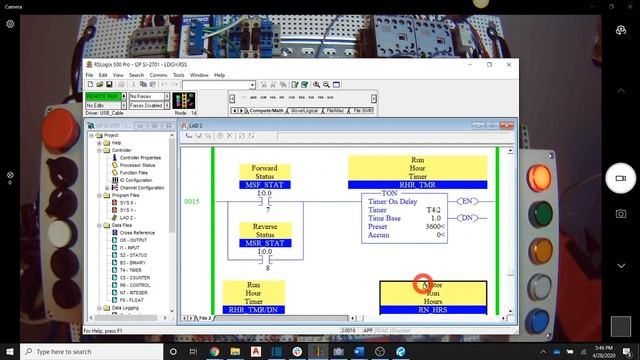
Task: Select the File/Misc instruction tab
Action: 335,111
